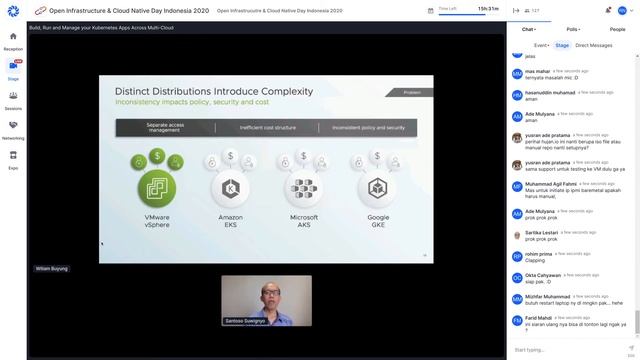
Task: Open the notifications bell icon
Action: tap(608, 10)
